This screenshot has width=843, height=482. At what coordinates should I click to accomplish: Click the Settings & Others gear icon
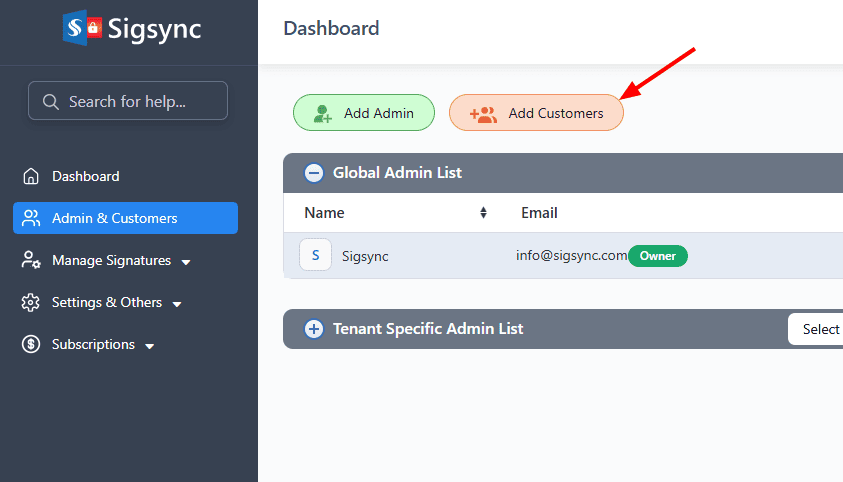[31, 302]
